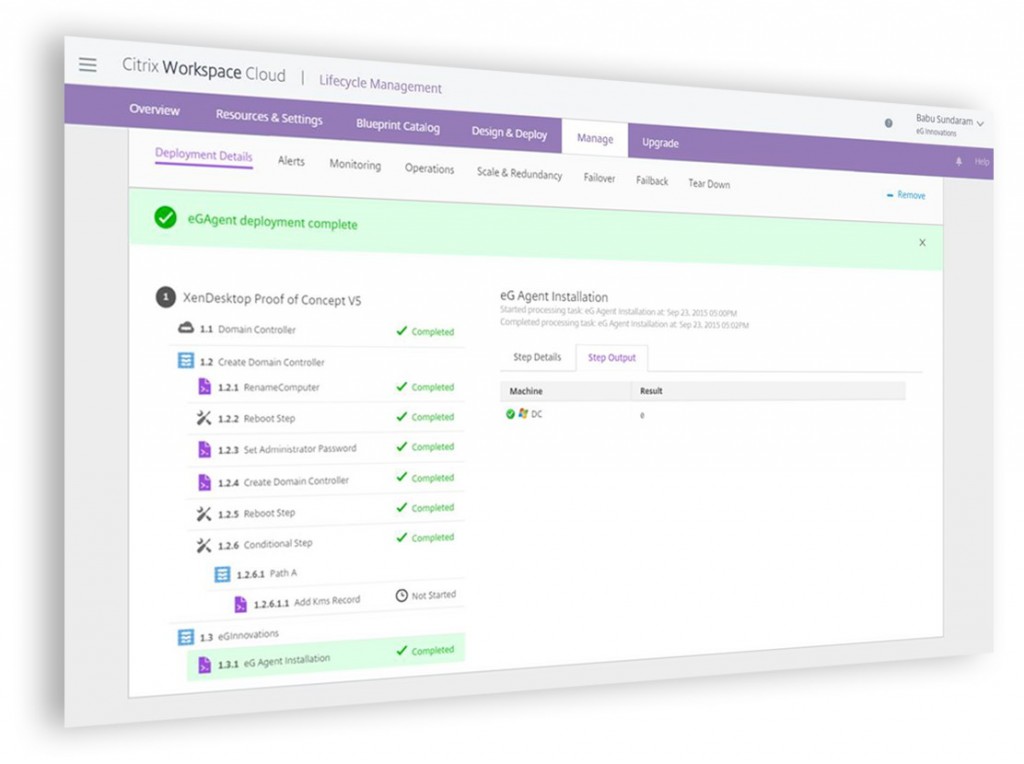This screenshot has height=764, width=1024.
Task: Click the tools icon for 1.2.5 Reboot Step
Action: pos(204,513)
